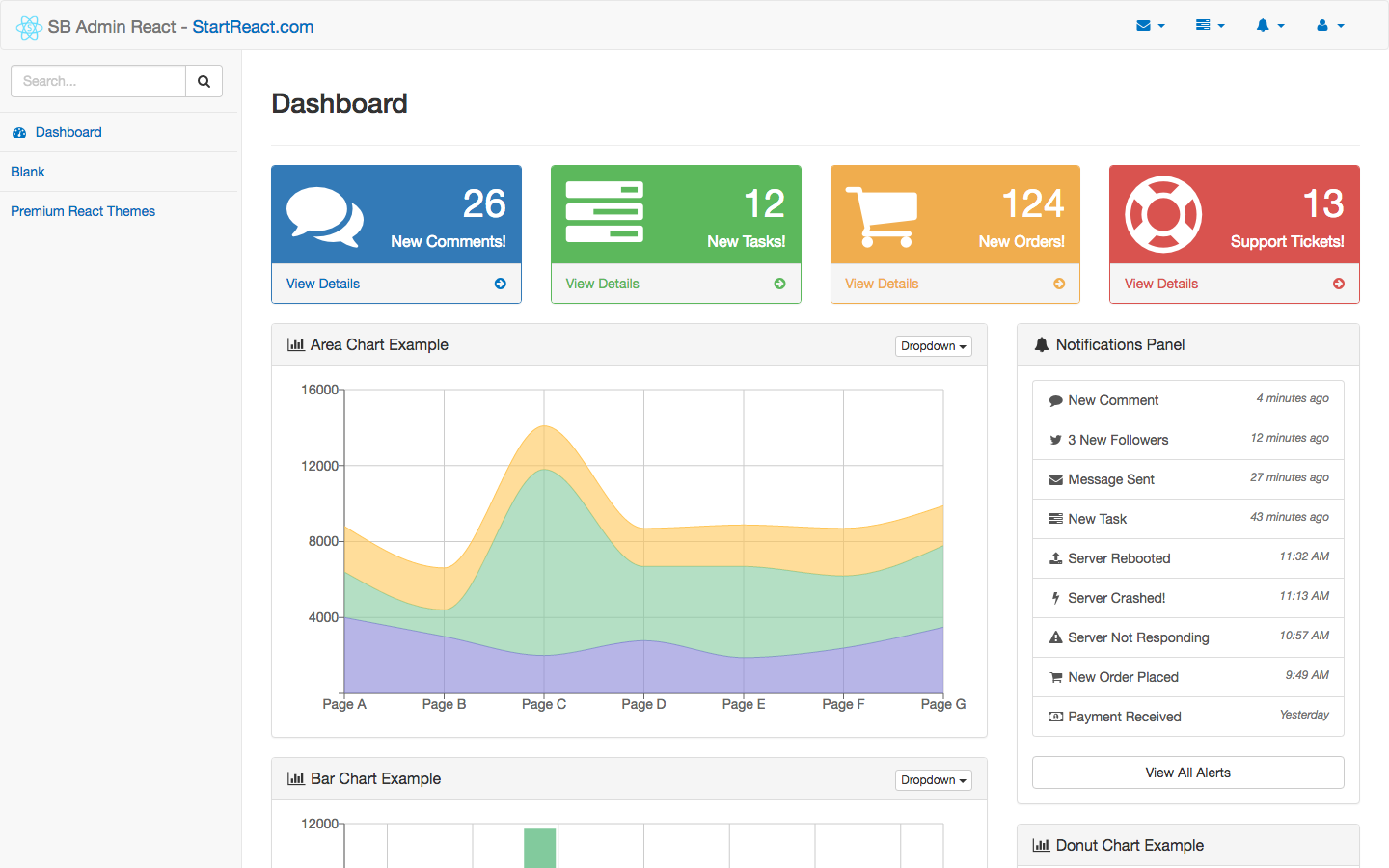Click the Dashboard page heading
This screenshot has width=1389, height=868.
click(x=340, y=103)
